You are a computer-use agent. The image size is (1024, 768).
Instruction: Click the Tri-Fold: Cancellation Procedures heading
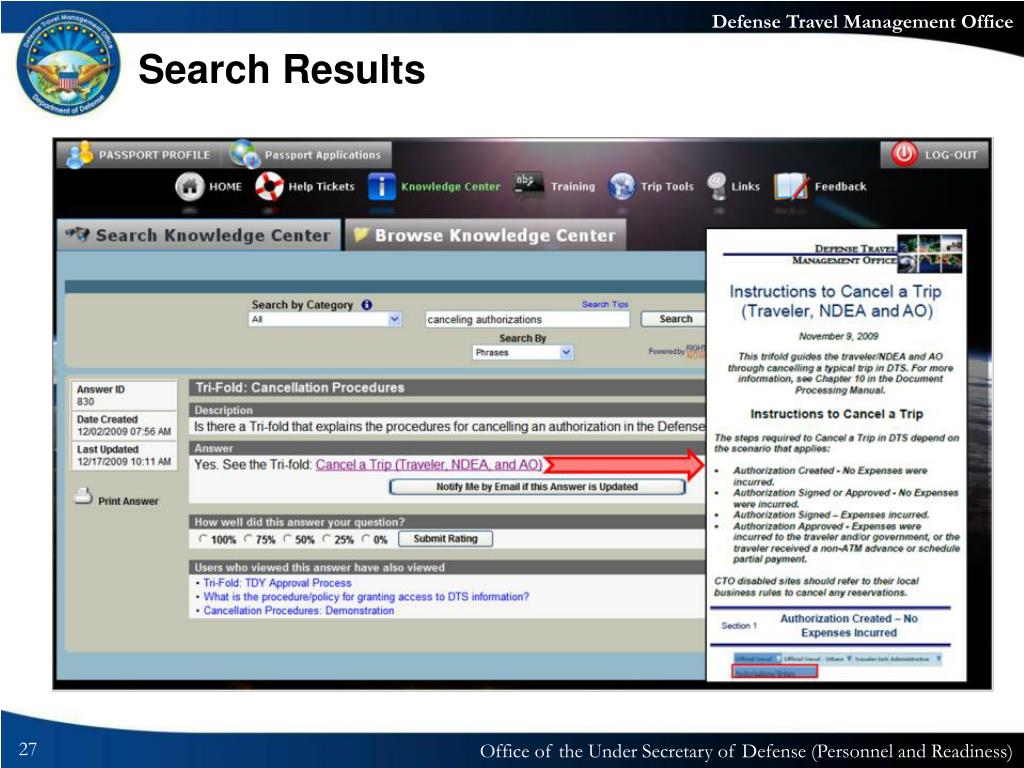pyautogui.click(x=300, y=388)
